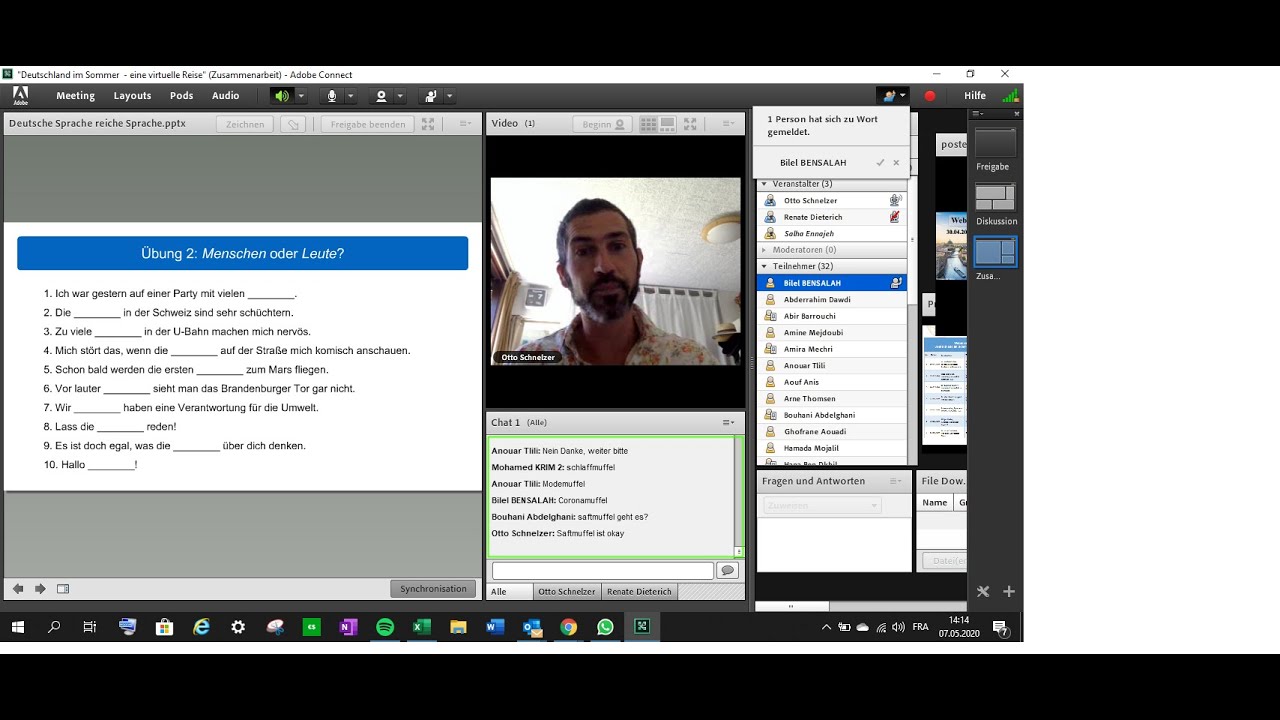
Task: Toggle full screen for the share pod
Action: [428, 124]
